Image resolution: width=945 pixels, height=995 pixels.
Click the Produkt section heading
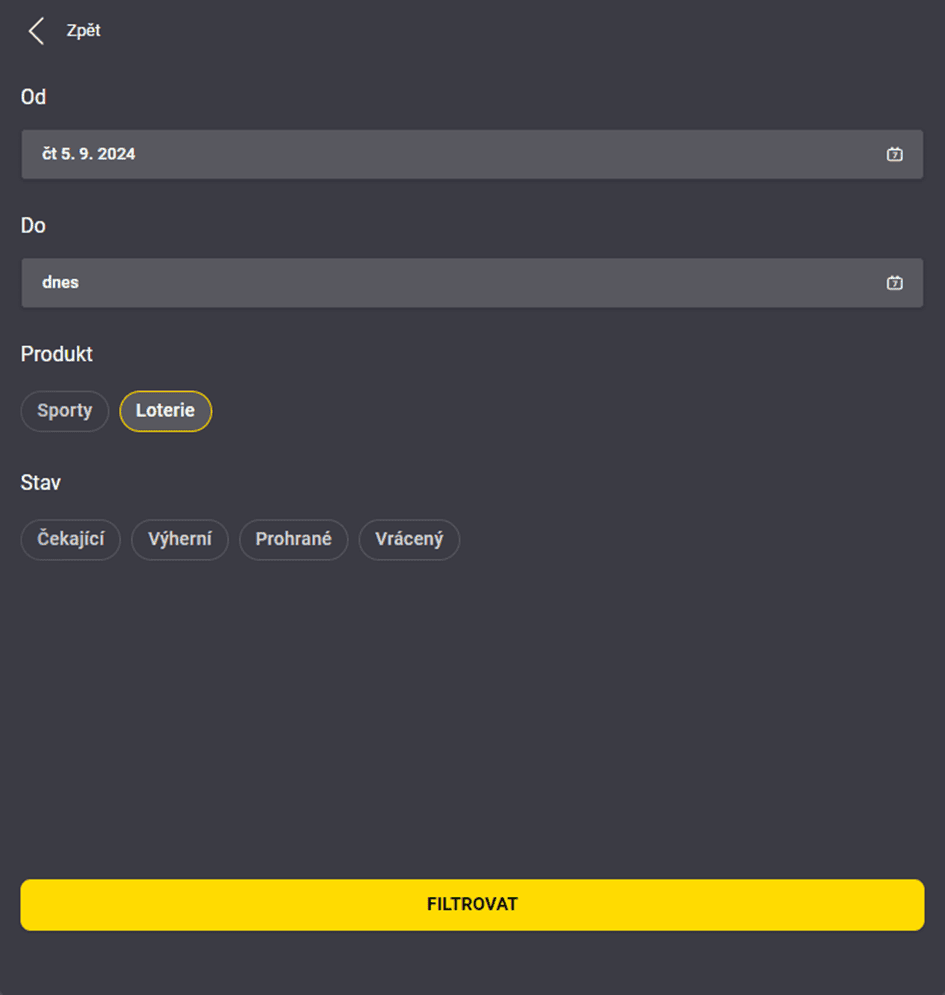(x=56, y=354)
